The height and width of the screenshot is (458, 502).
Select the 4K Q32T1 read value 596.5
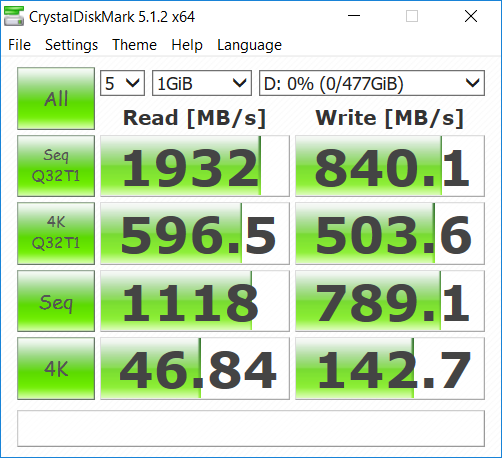195,233
